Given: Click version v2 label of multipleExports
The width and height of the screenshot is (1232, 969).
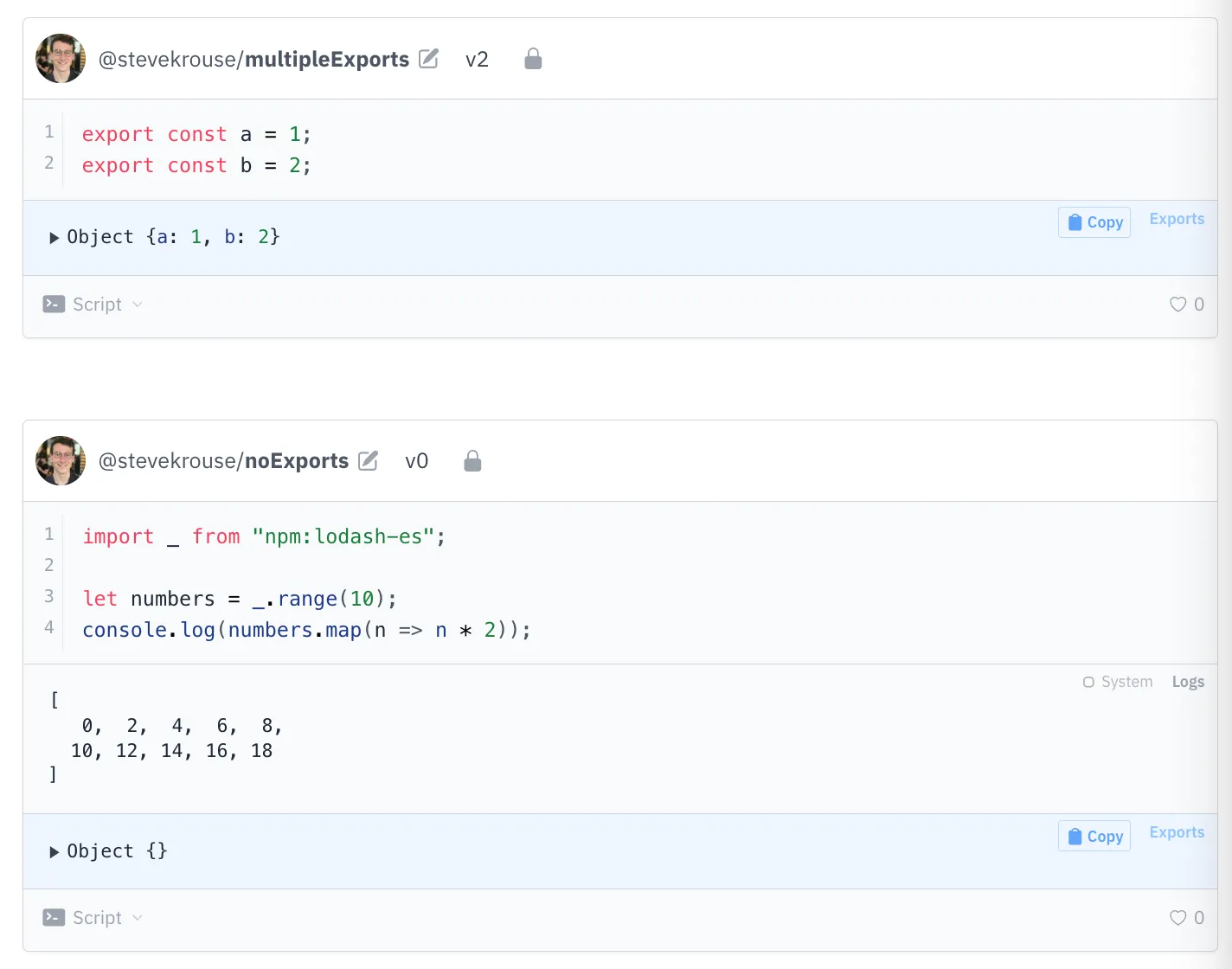Looking at the screenshot, I should pyautogui.click(x=477, y=59).
